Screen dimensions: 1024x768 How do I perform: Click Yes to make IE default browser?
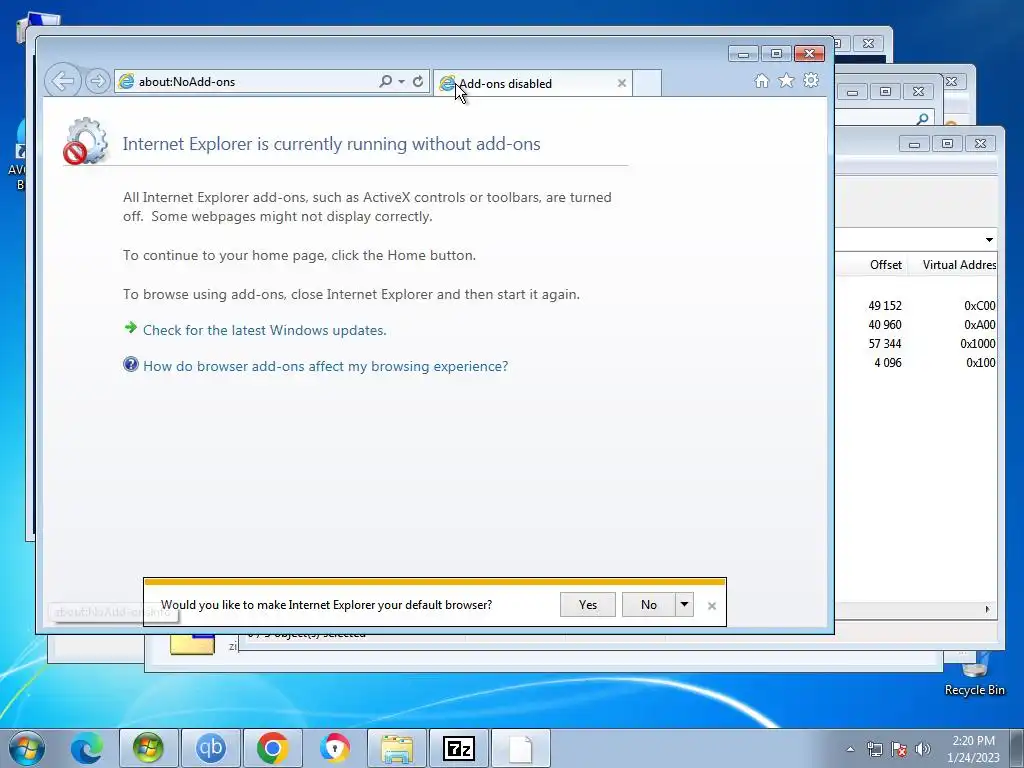[588, 605]
